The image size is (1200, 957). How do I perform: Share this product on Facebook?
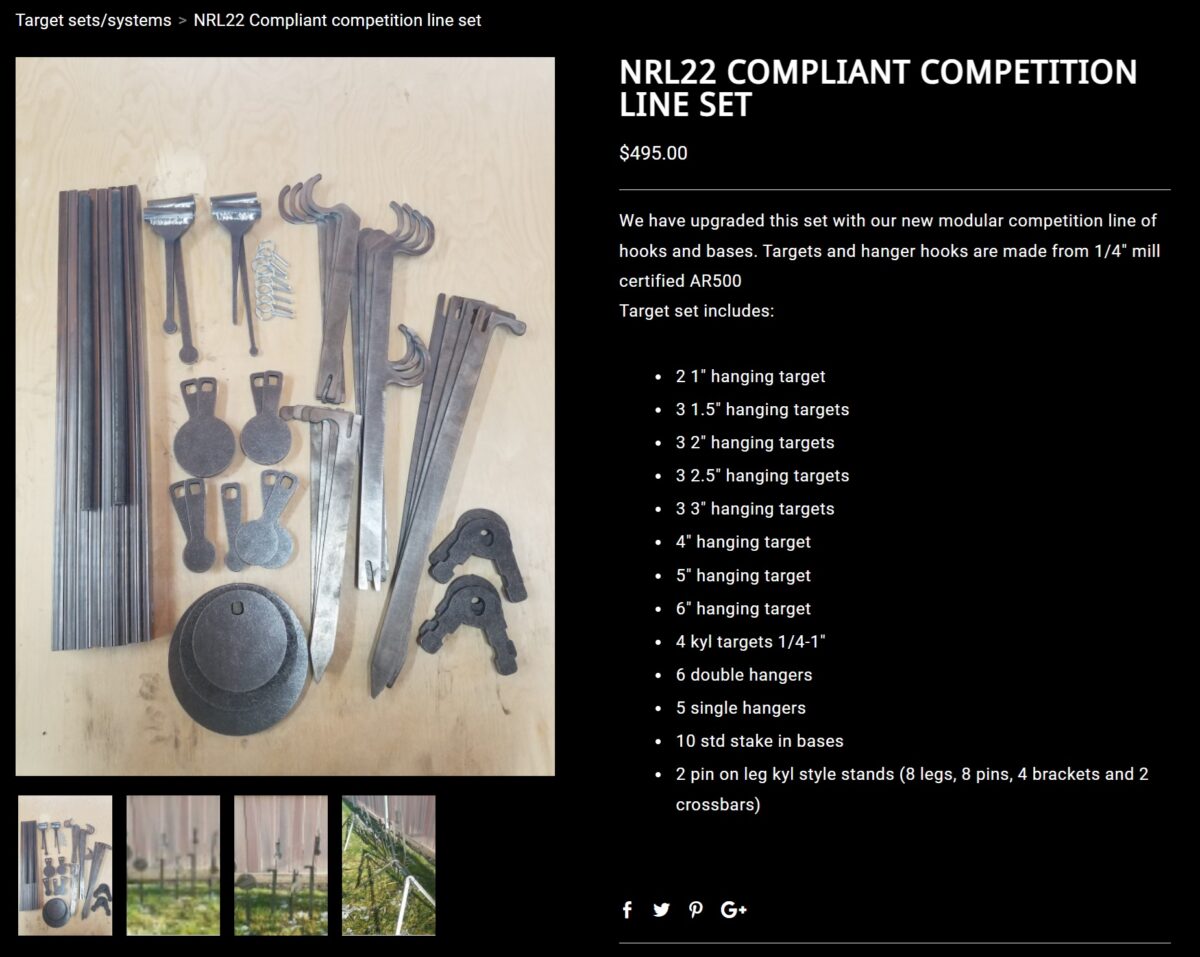(x=627, y=909)
